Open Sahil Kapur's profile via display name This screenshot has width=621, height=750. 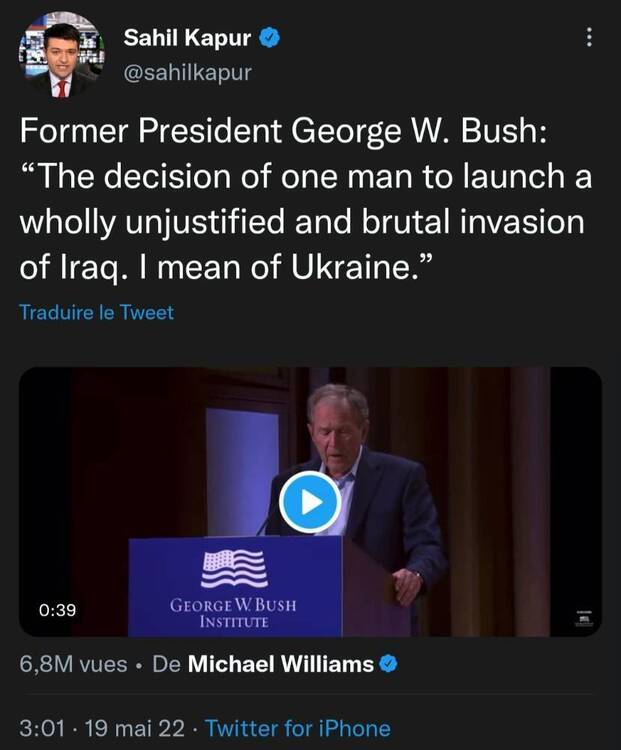(x=186, y=38)
